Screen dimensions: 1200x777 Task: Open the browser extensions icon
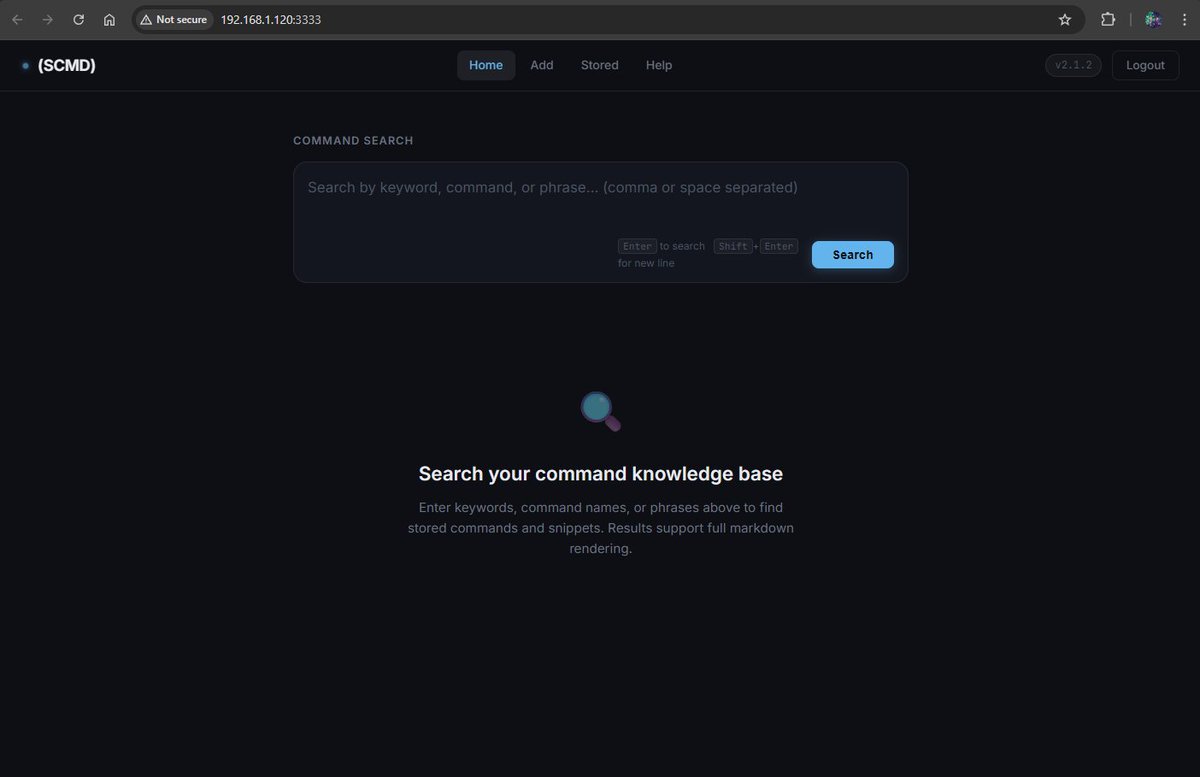(1108, 19)
